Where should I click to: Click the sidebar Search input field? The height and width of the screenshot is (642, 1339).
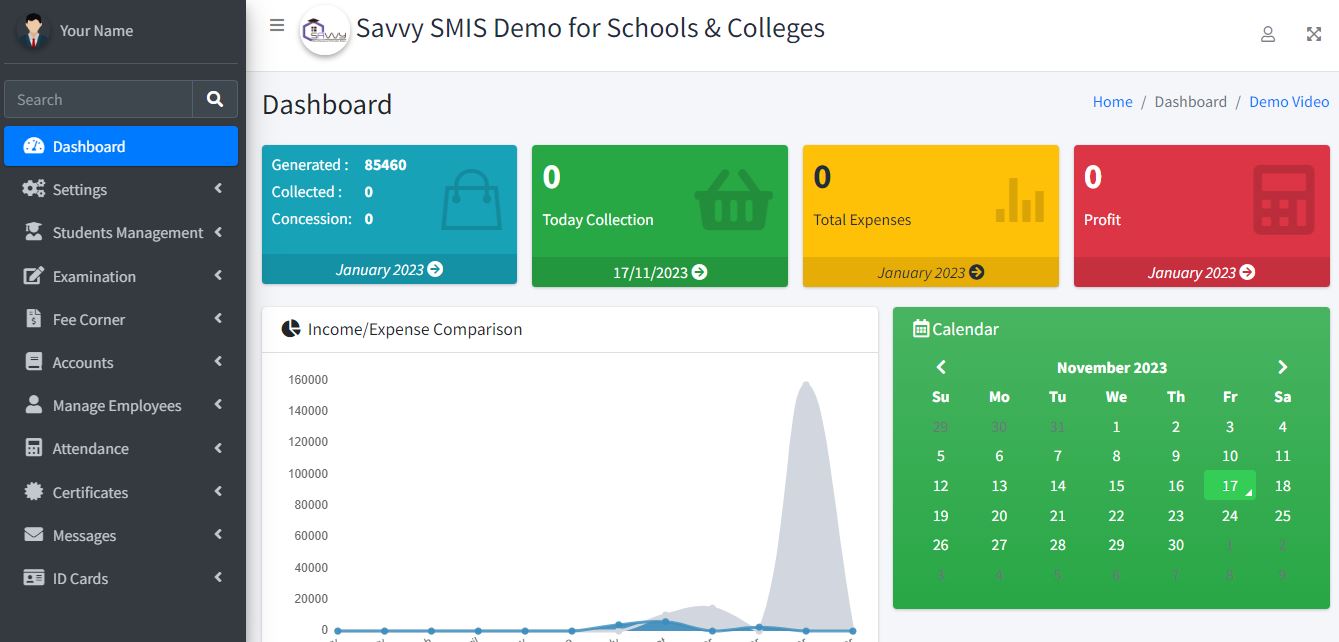pos(99,99)
